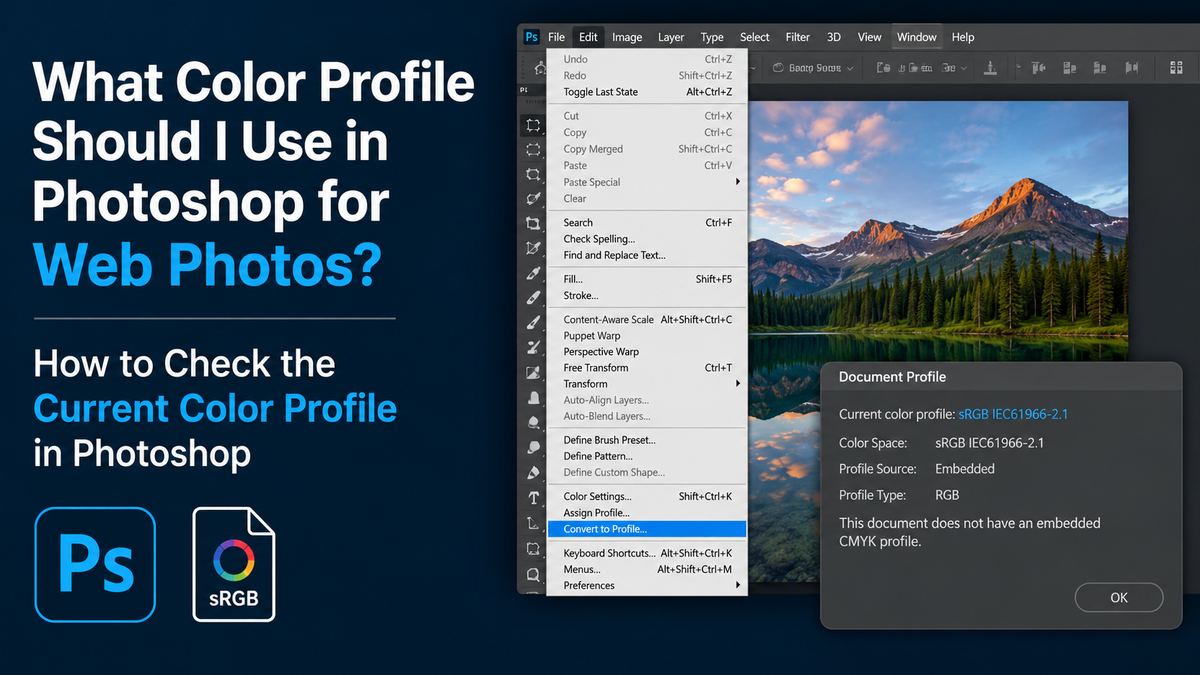The width and height of the screenshot is (1200, 675).
Task: Choose Convert to Profile... from Edit menu
Action: coord(647,529)
